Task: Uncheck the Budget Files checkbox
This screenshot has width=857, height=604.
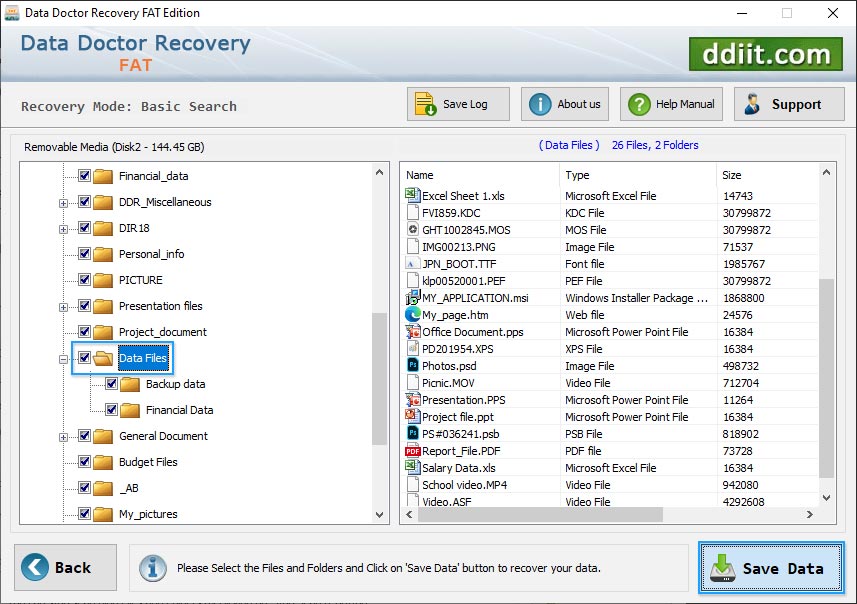Action: 84,462
